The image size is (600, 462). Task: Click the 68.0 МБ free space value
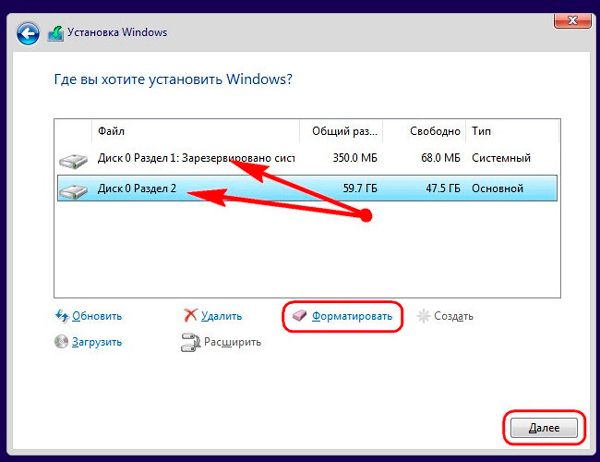[x=440, y=158]
